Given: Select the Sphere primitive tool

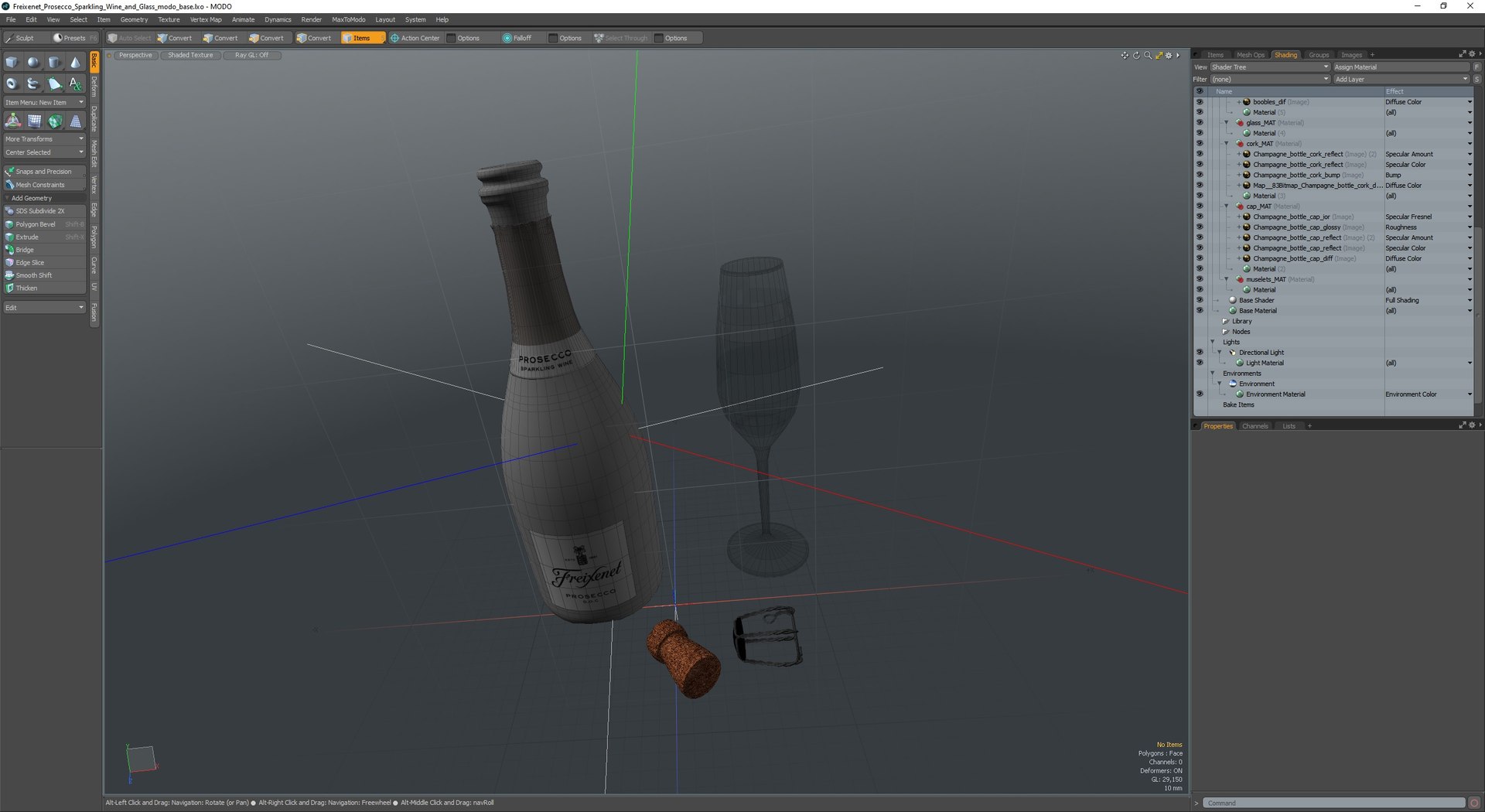Looking at the screenshot, I should [x=33, y=63].
